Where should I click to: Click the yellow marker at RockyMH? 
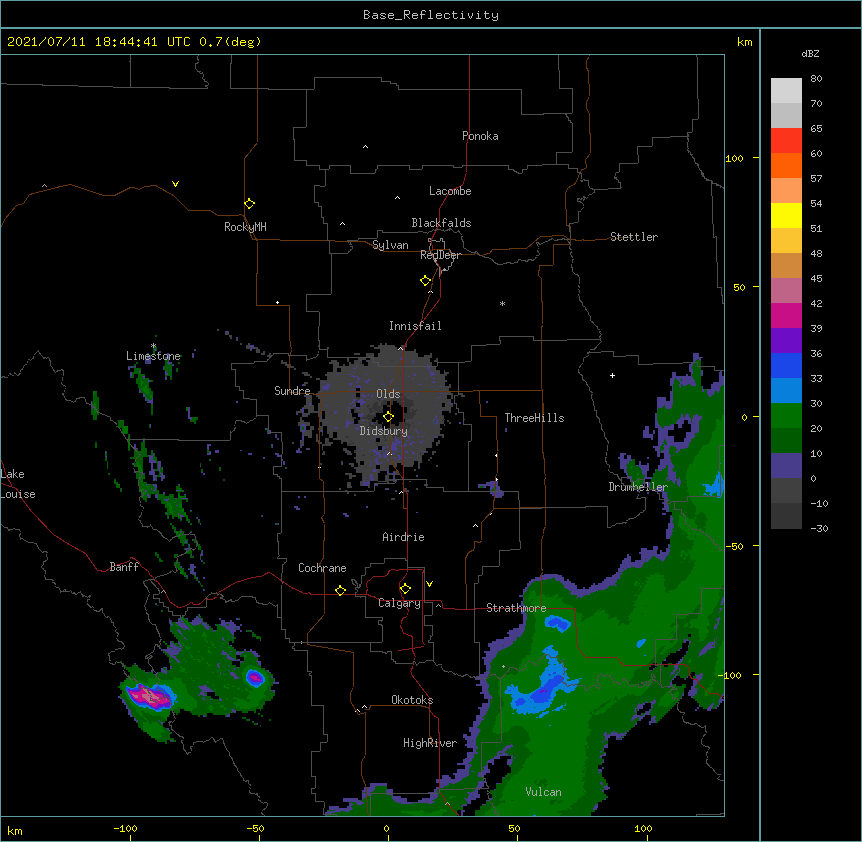(x=249, y=203)
